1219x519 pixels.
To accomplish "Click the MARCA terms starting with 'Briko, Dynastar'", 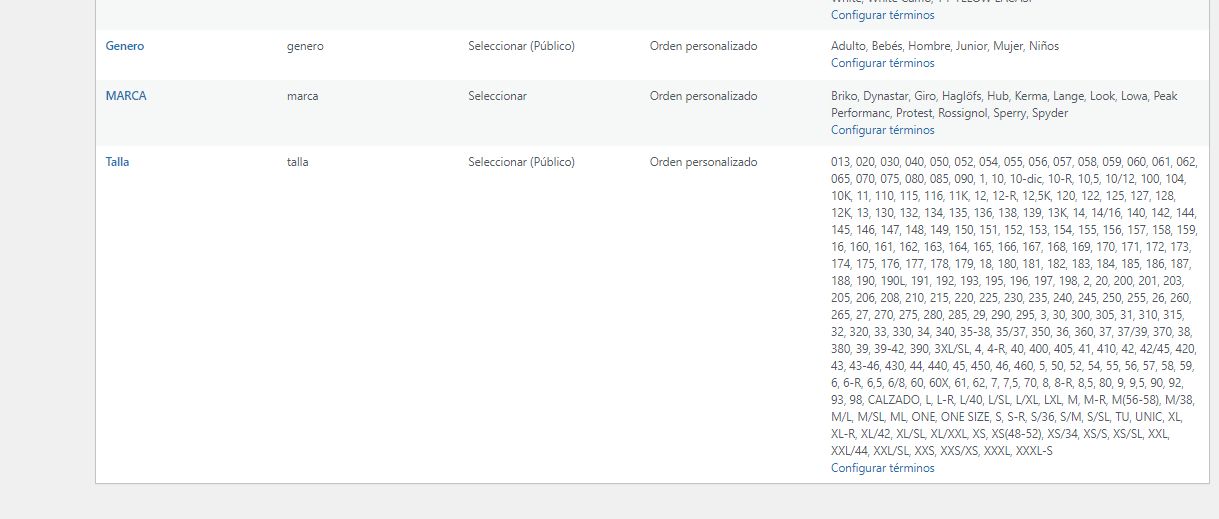I will coord(1005,96).
